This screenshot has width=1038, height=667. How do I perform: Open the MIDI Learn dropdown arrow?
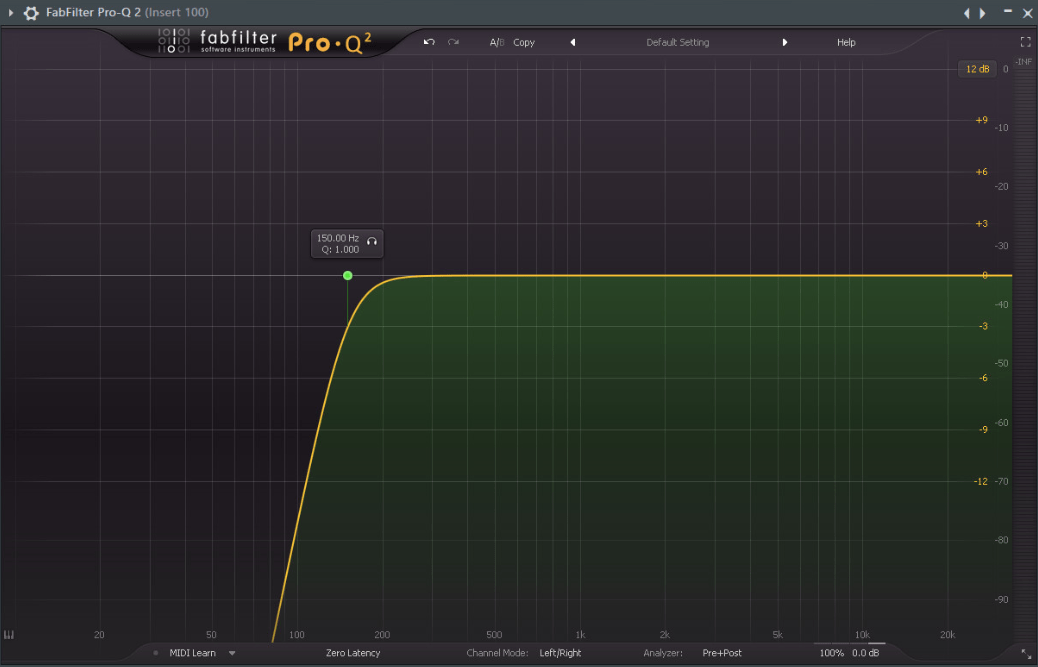tap(232, 653)
